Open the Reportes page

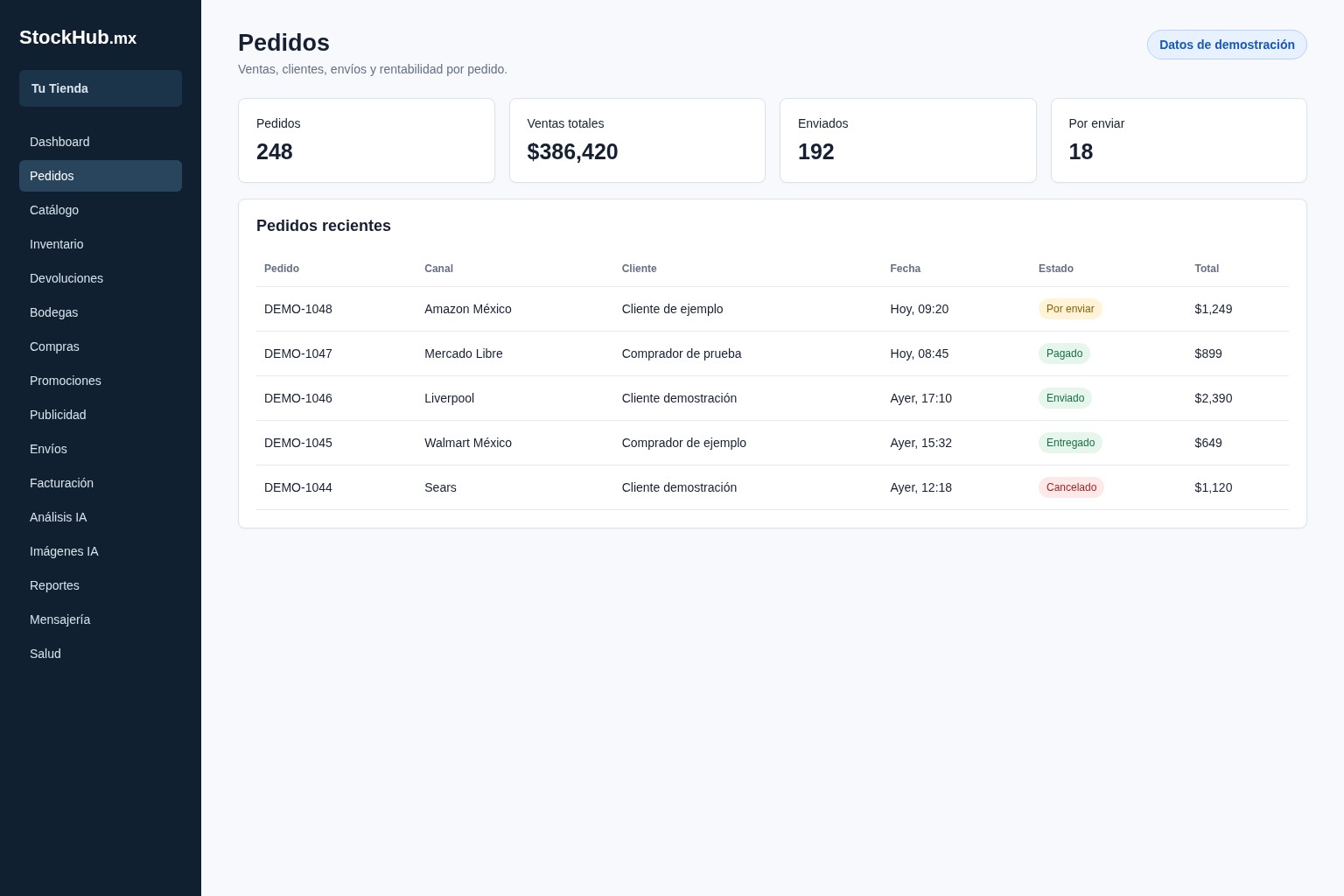click(101, 585)
